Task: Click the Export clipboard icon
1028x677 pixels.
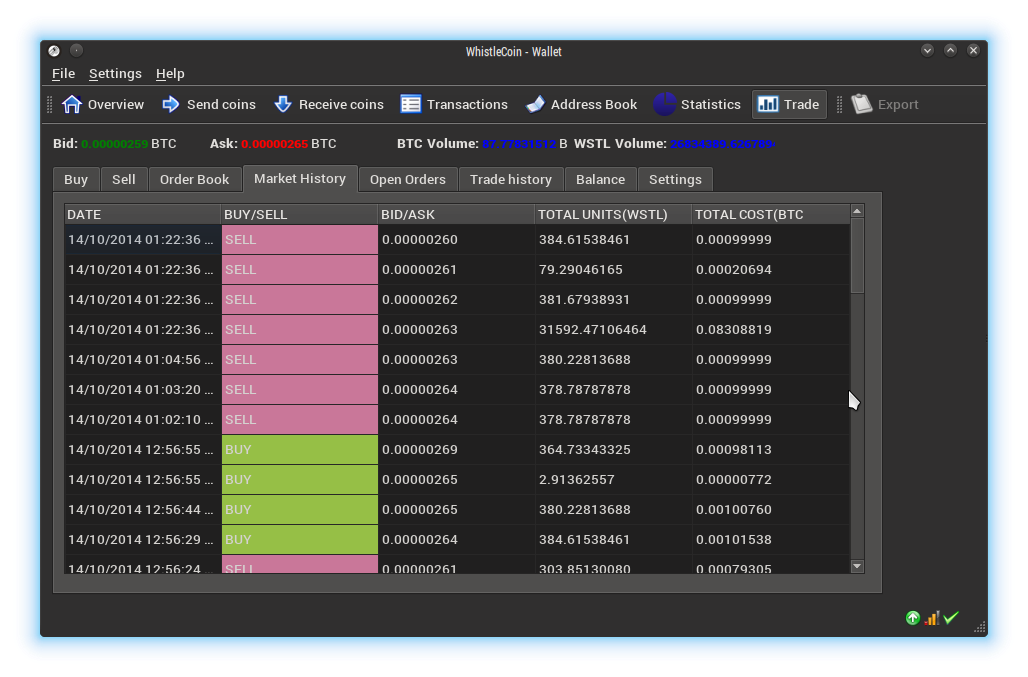Action: click(x=861, y=104)
